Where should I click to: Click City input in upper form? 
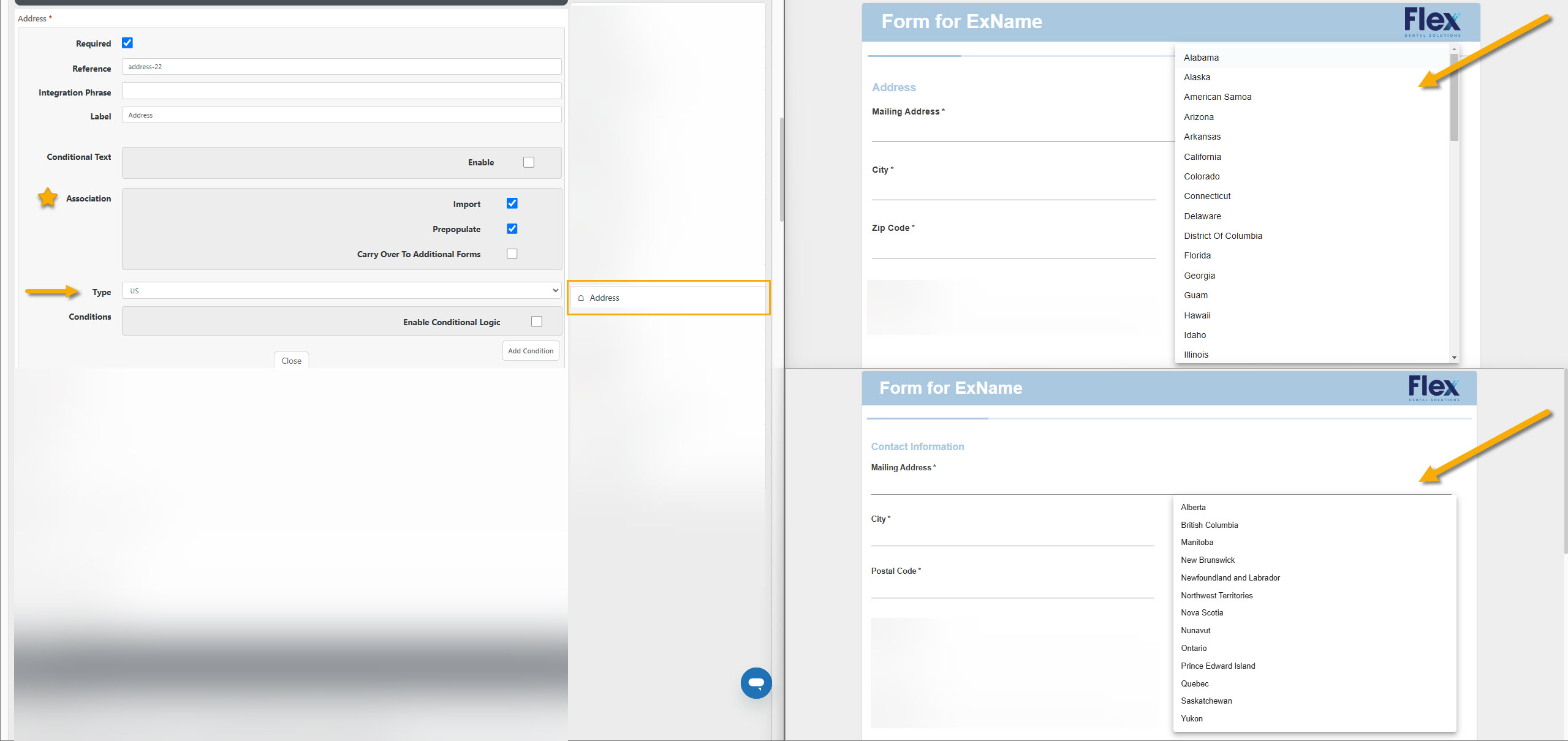(x=1013, y=190)
